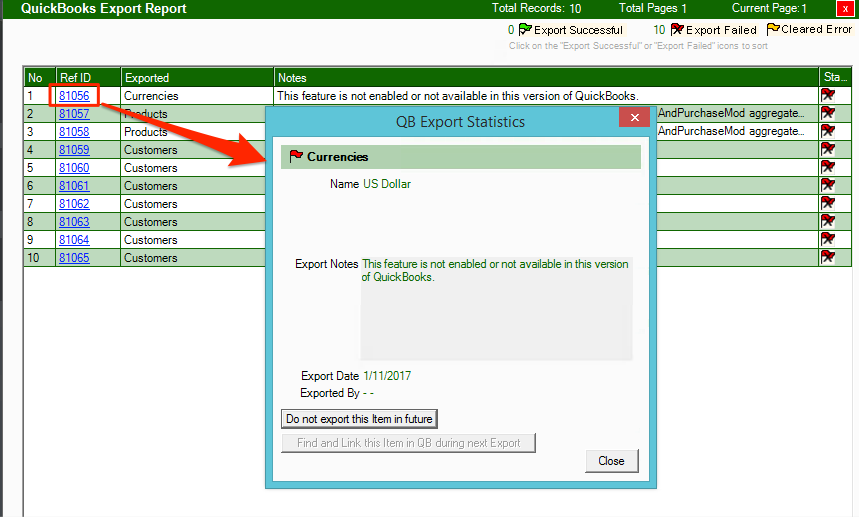
Task: Close the QuickBooks Export Report window
Action: pyautogui.click(x=845, y=9)
